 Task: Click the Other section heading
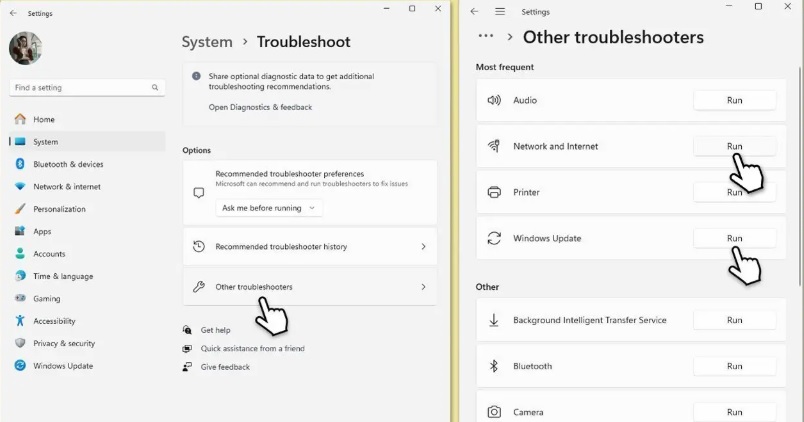(x=487, y=287)
